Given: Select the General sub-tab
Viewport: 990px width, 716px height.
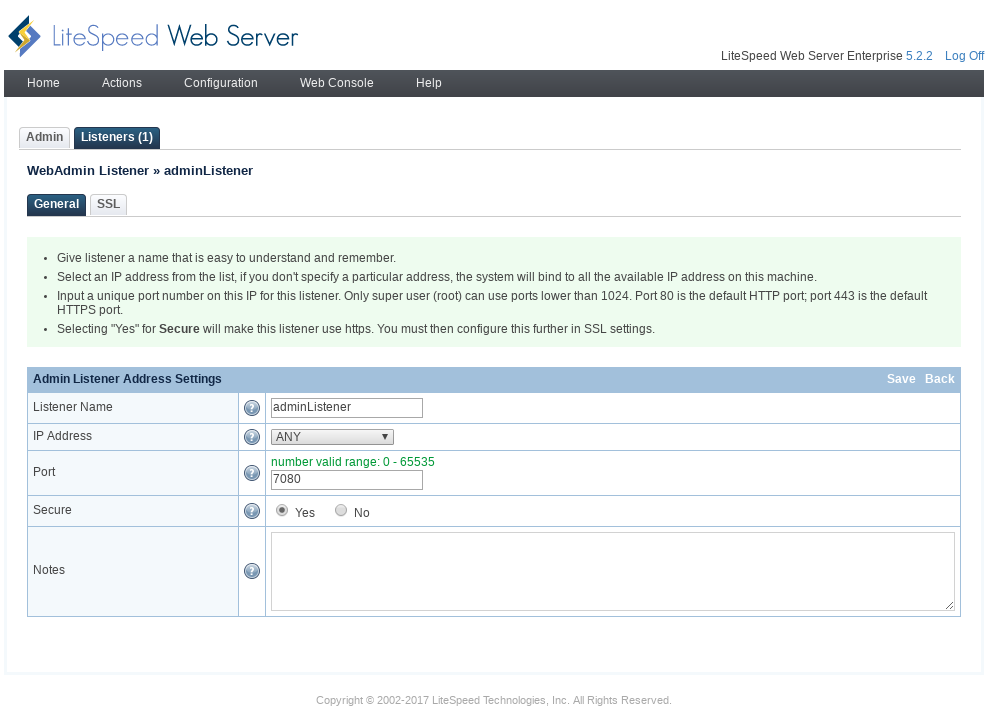Looking at the screenshot, I should tap(56, 205).
